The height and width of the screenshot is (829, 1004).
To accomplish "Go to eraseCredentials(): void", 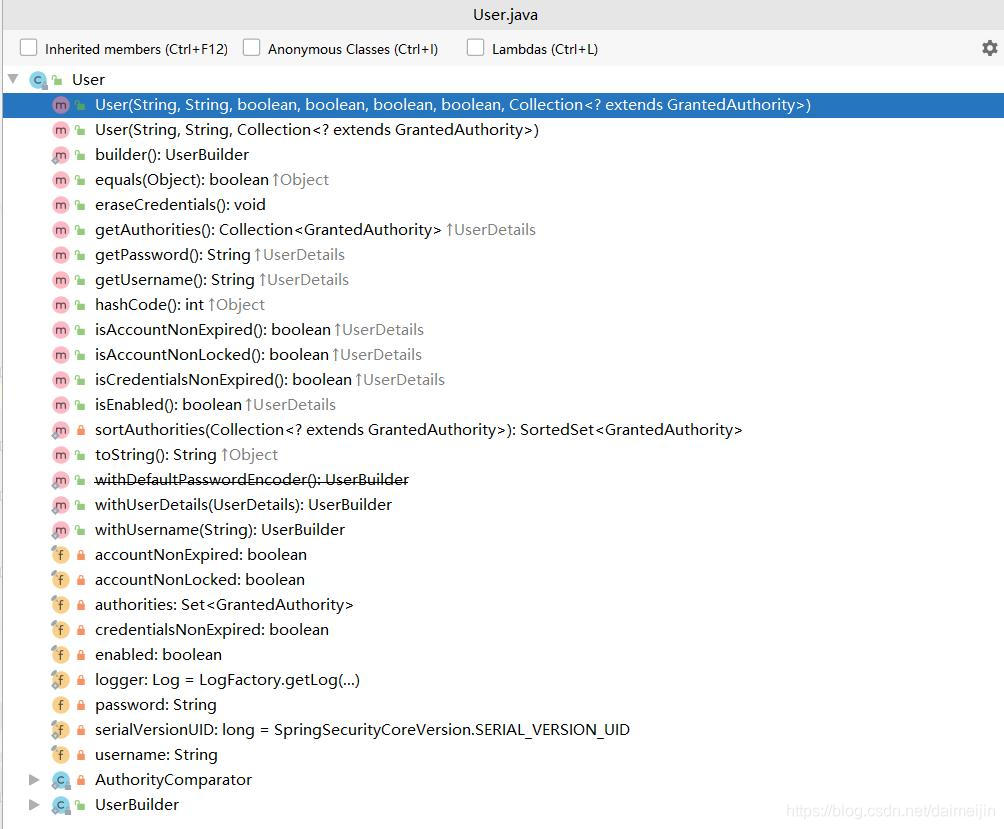I will click(180, 205).
